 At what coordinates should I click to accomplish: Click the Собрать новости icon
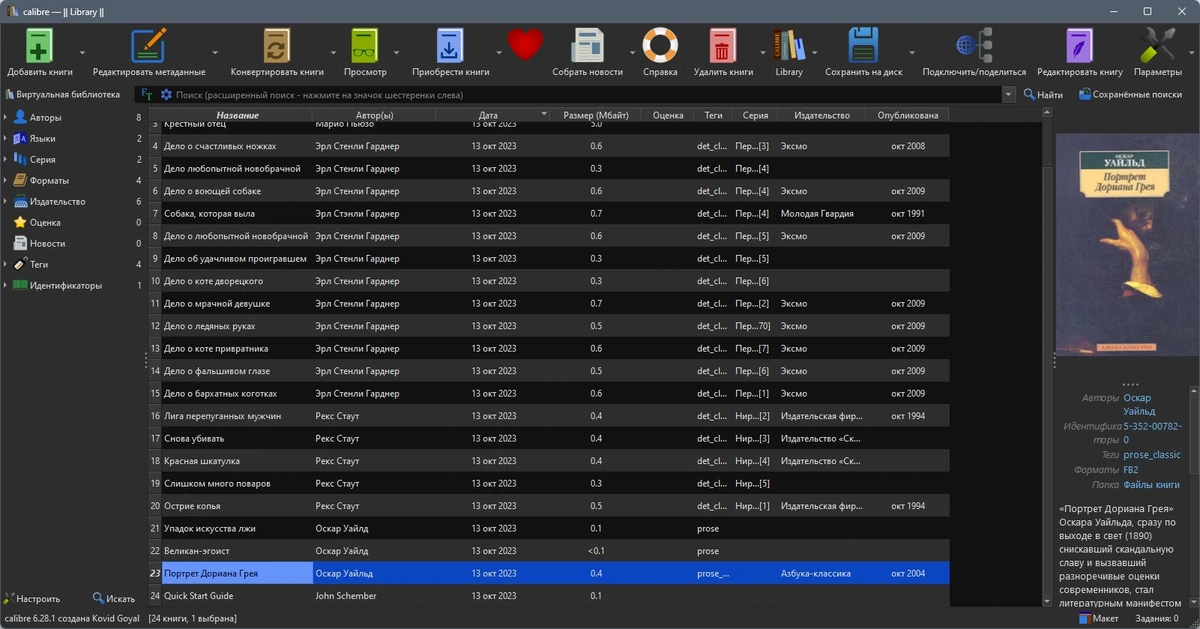click(588, 47)
